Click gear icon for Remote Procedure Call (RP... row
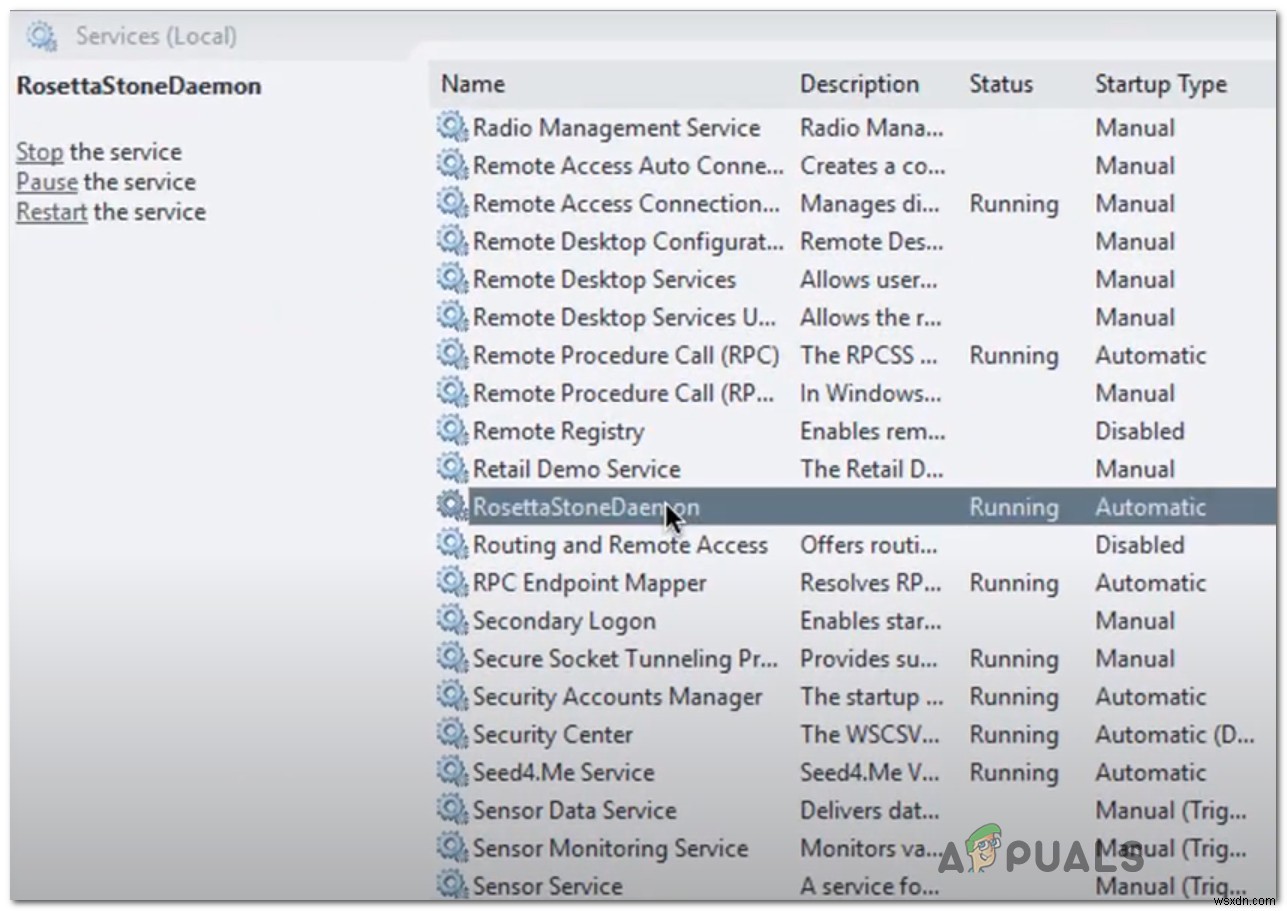 [452, 394]
